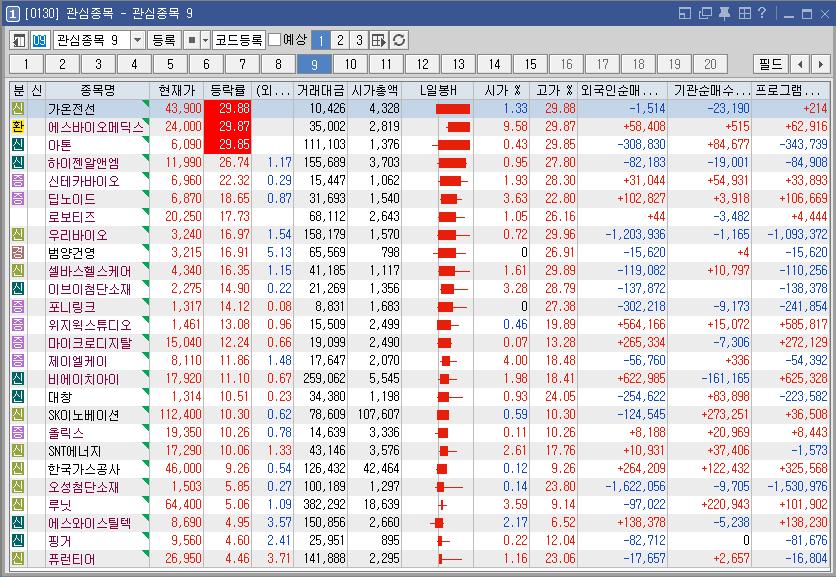Click the 프로그램 column header
Screen dimensions: 836x577
791,91
